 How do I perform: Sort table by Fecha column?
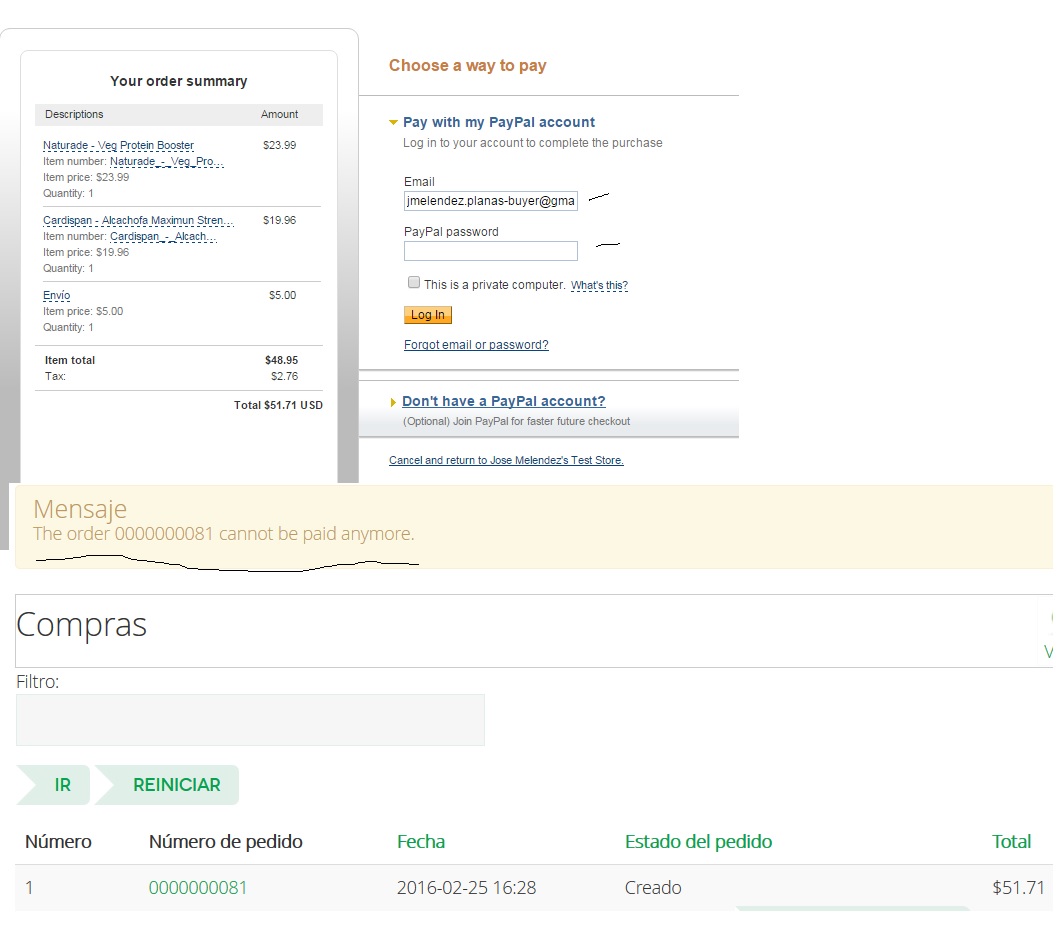pyautogui.click(x=421, y=842)
